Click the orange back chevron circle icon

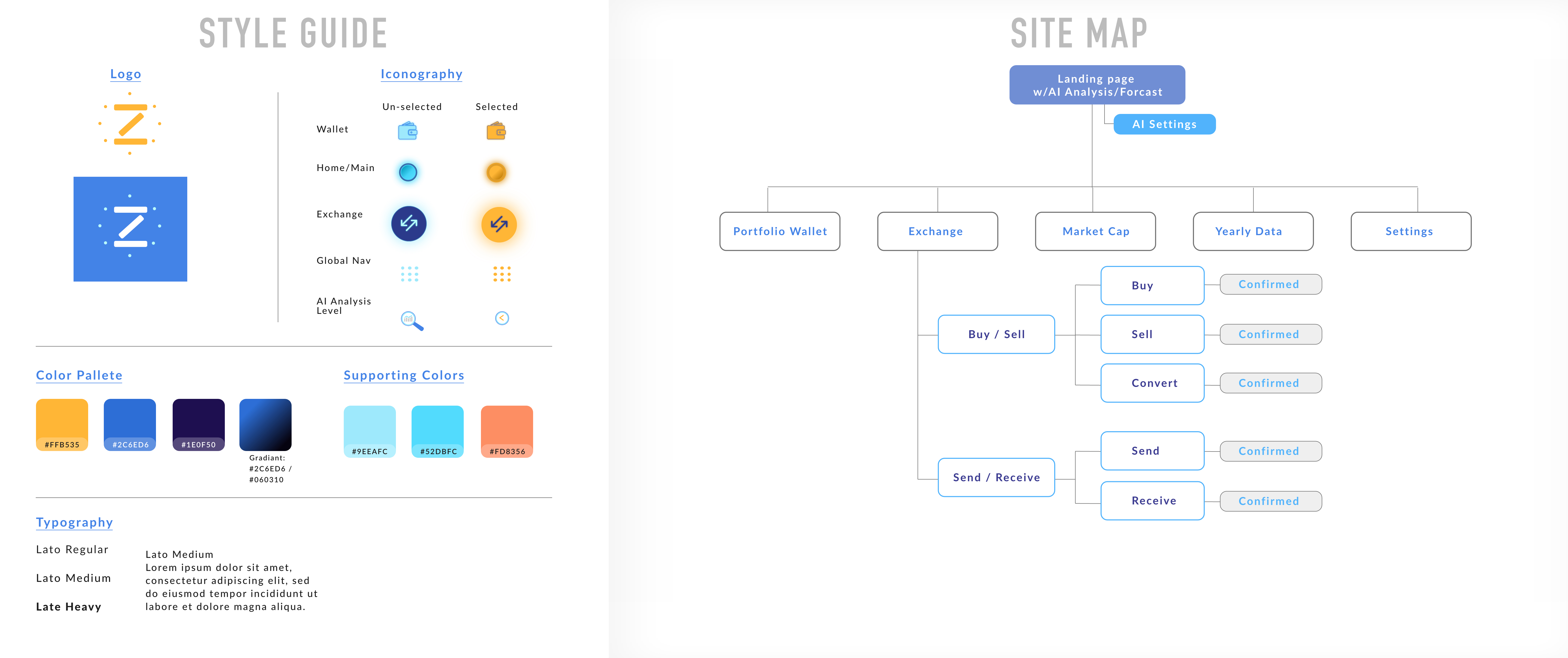pyautogui.click(x=502, y=318)
